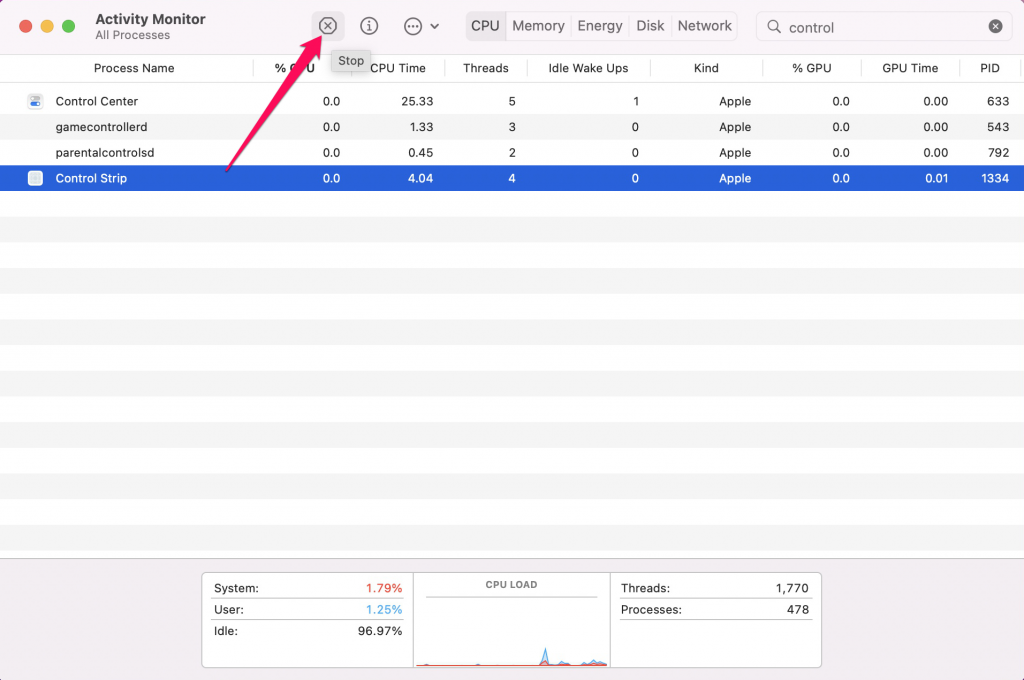This screenshot has width=1024, height=680.
Task: Click the search field containing 'control'
Action: click(x=884, y=27)
